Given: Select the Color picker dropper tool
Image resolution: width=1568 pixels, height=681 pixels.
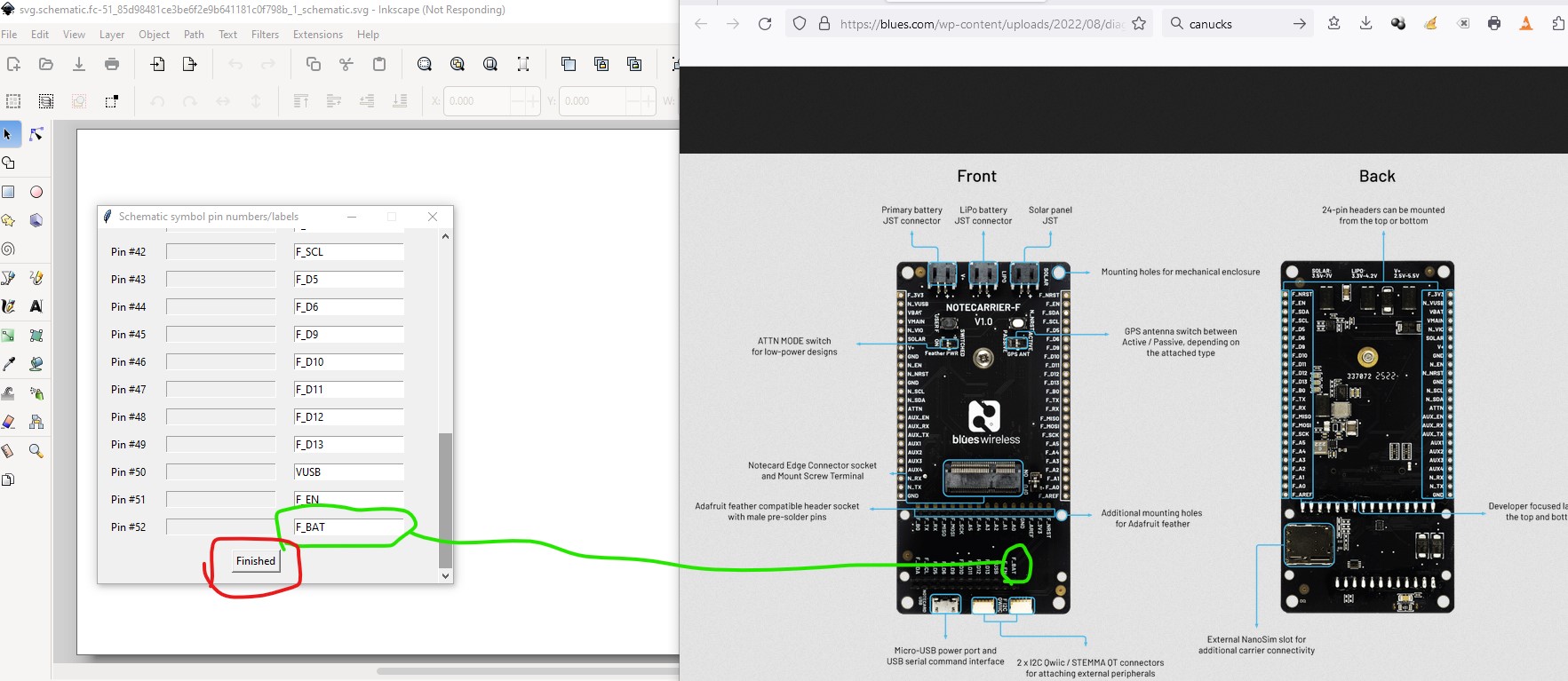Looking at the screenshot, I should pos(8,364).
